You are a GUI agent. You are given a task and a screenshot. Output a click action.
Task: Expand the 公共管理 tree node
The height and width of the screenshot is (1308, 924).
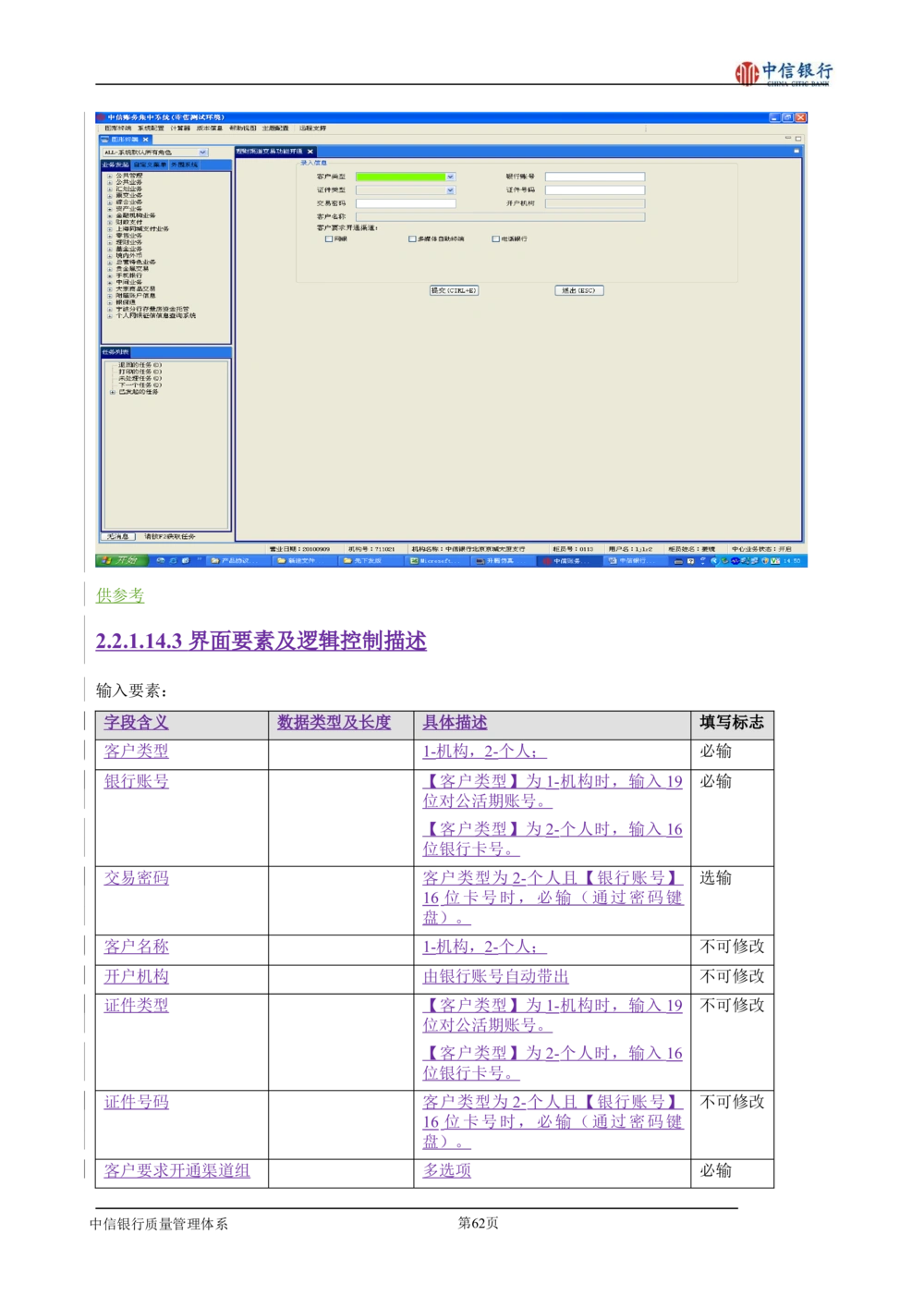point(109,176)
